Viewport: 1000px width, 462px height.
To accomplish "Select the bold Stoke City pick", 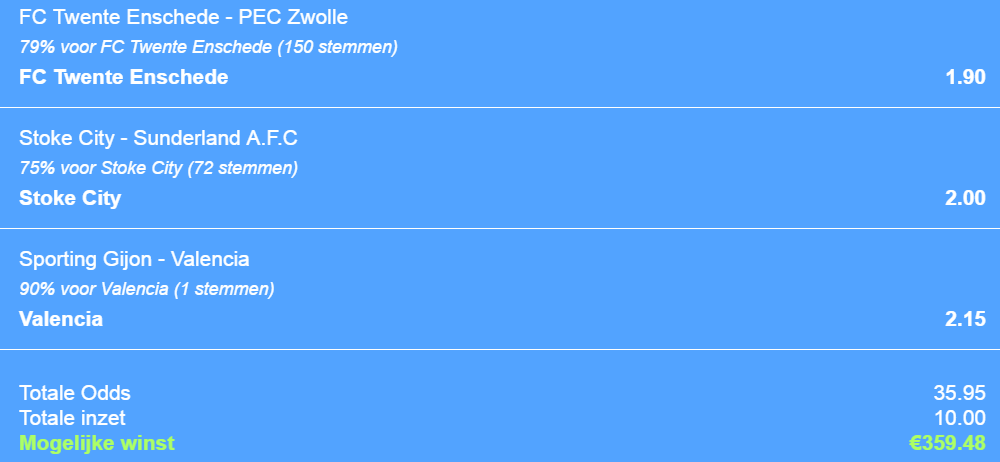I will pos(70,198).
